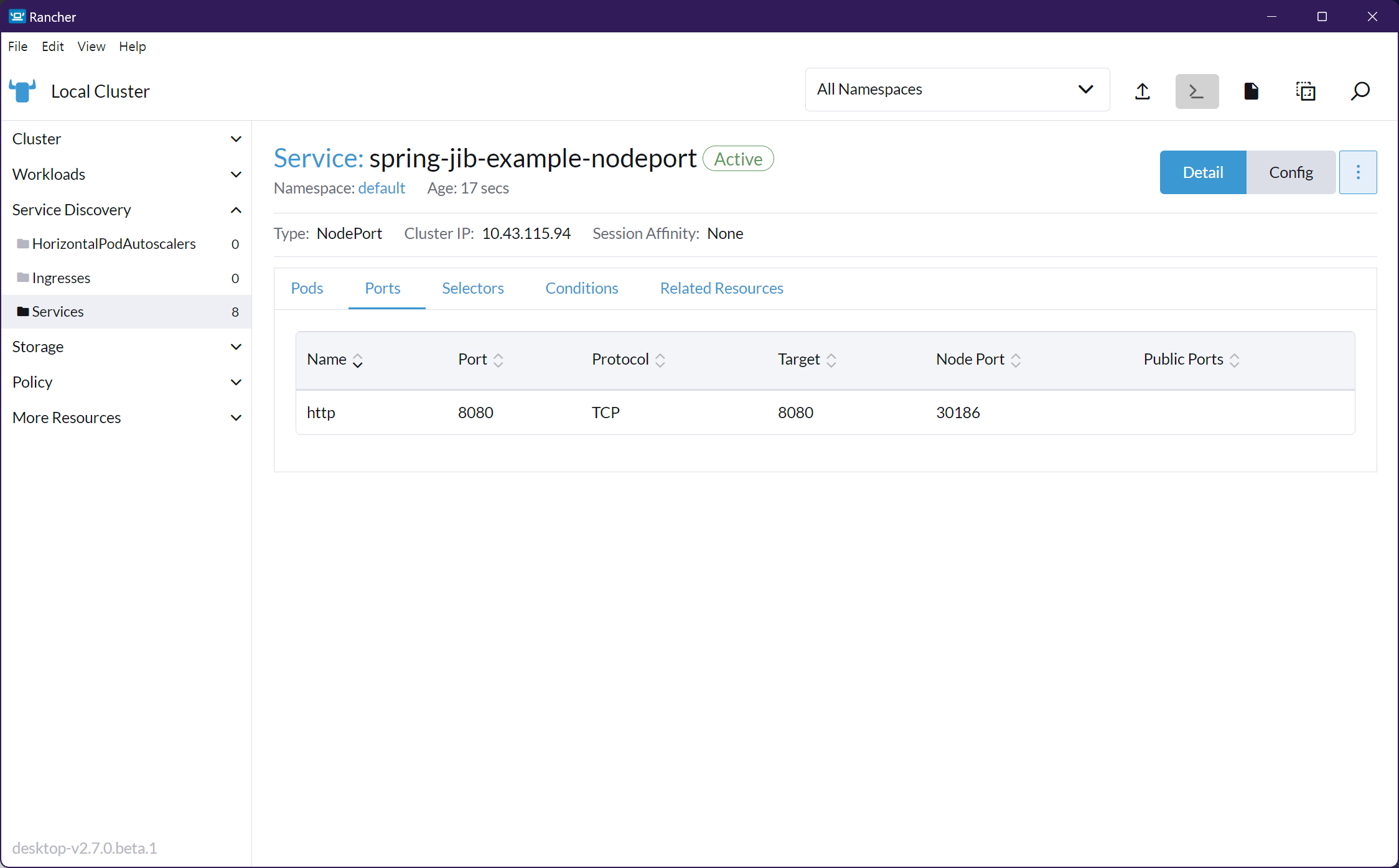Click the service name spring-jib-example-nodeport

point(533,158)
